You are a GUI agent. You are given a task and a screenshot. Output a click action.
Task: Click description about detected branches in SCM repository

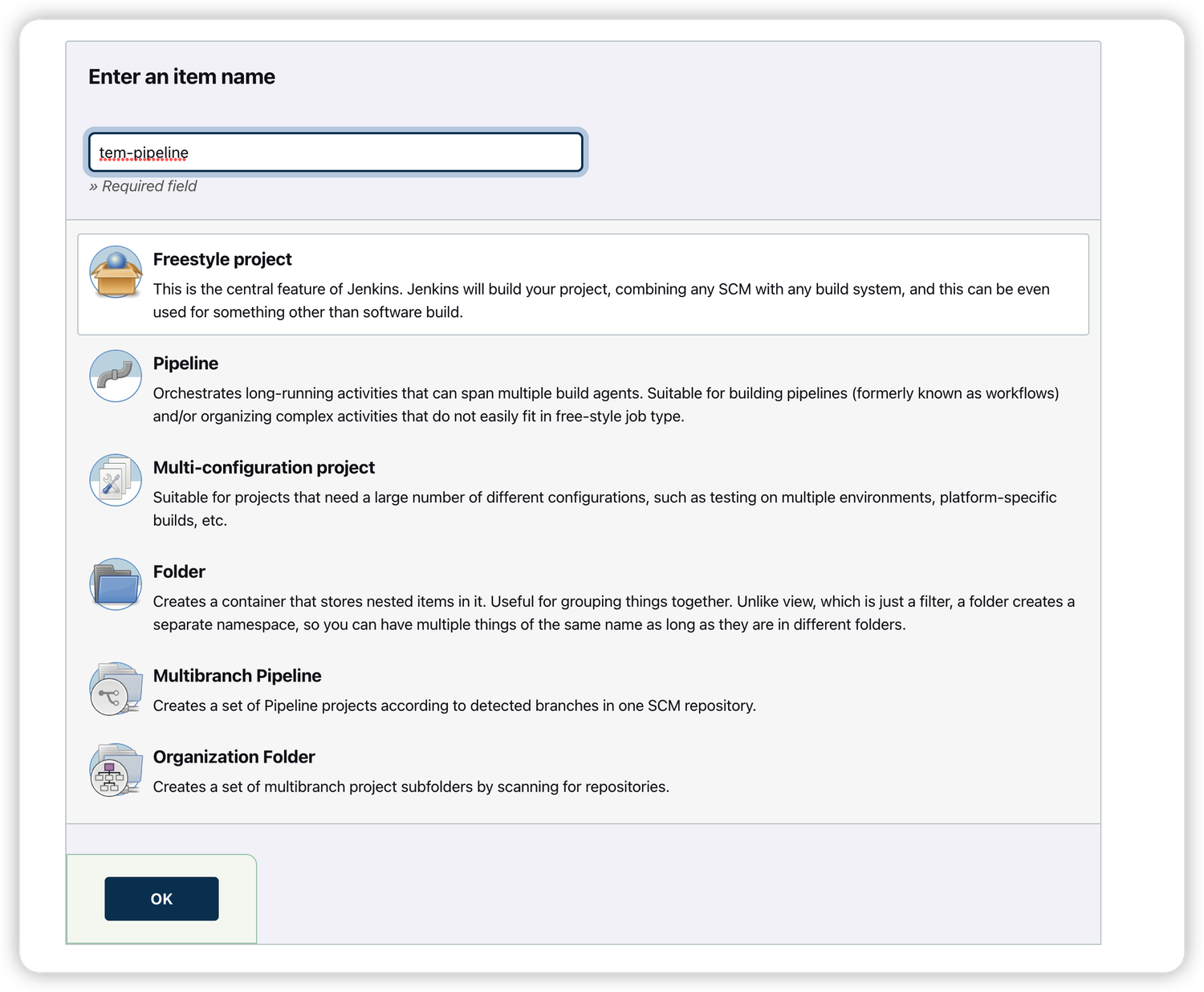454,705
